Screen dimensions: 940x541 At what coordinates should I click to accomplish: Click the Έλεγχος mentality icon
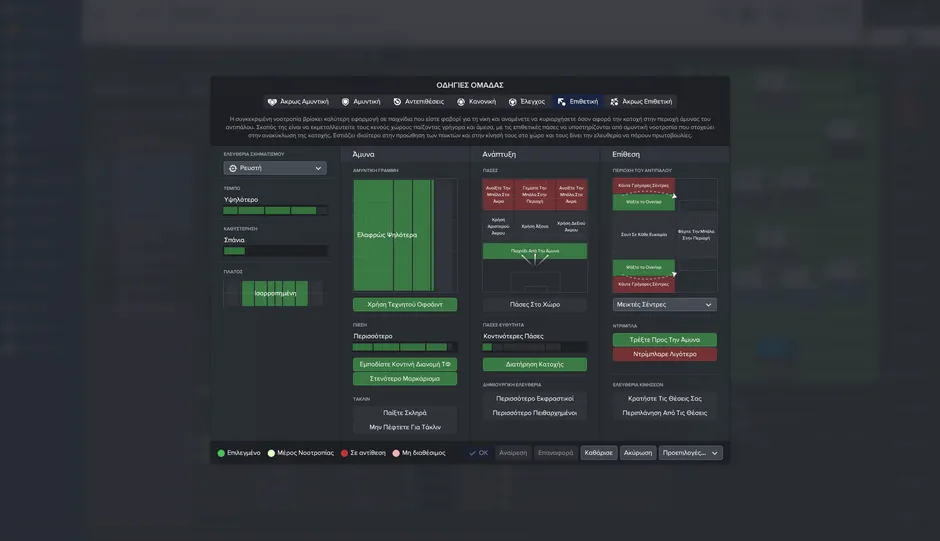513,102
